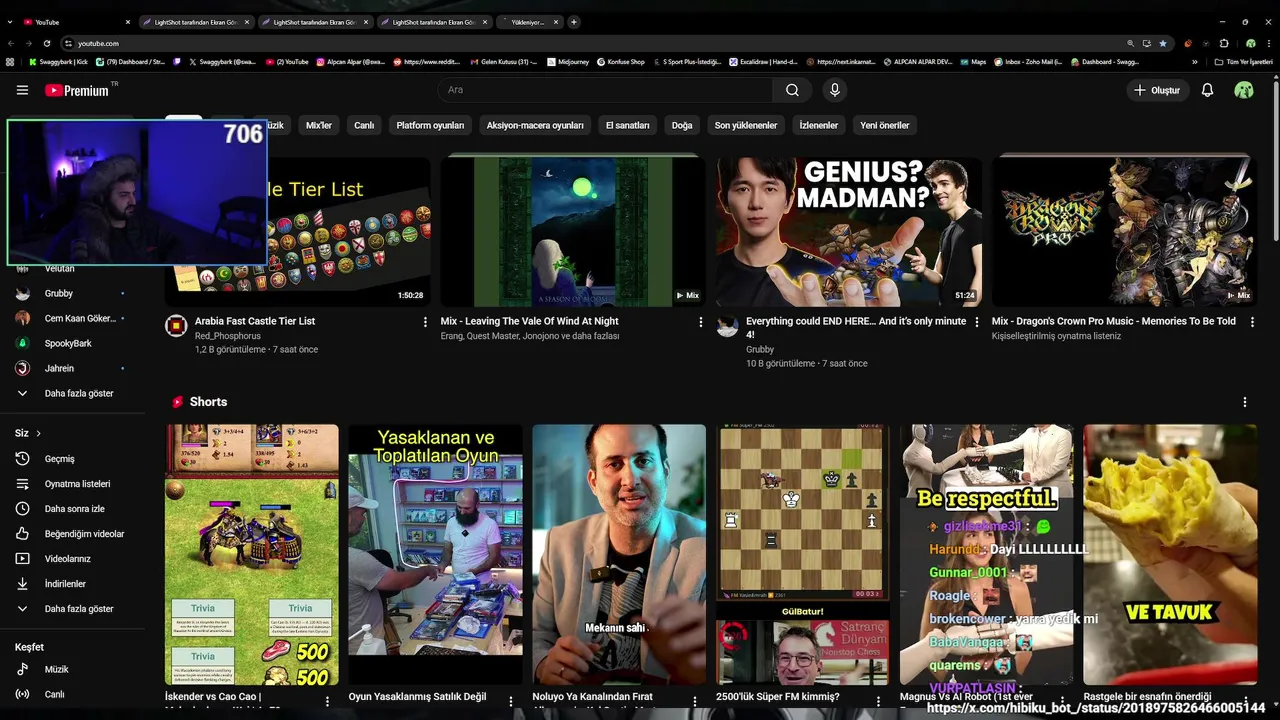Screen dimensions: 1280x720
Task: Start voice search with the microphone icon
Action: 835,90
